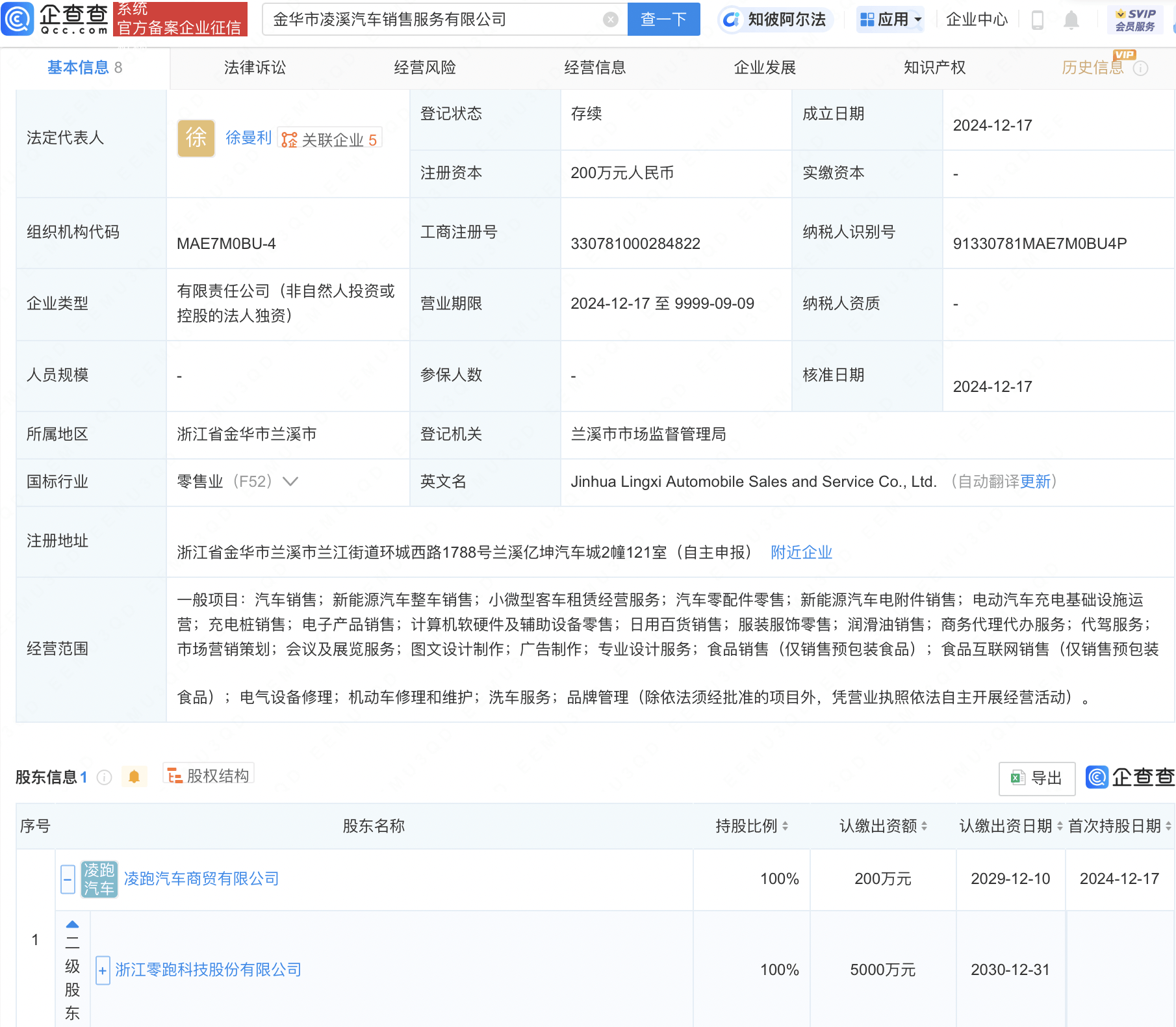Click the Qichacha logo icon
Screen dimensions: 1176x1027
click(18, 19)
